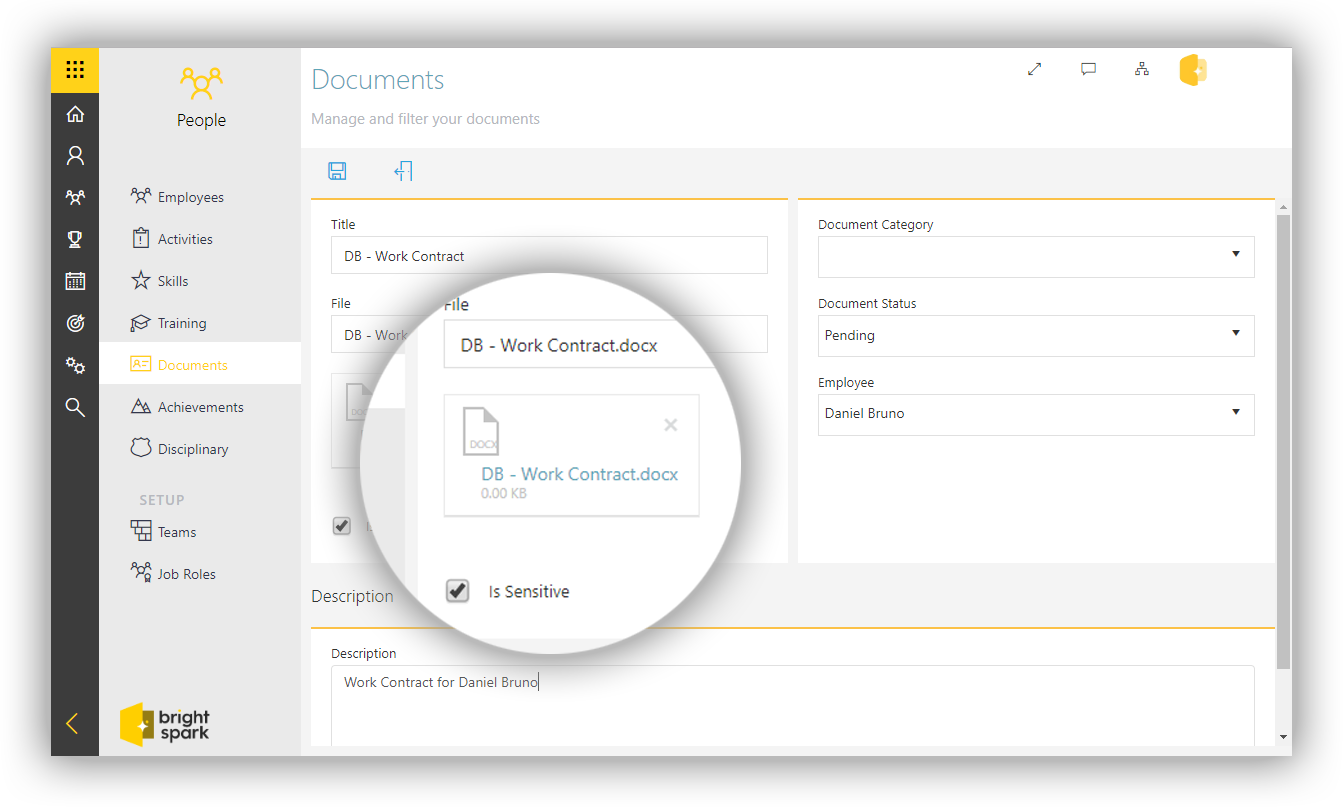This screenshot has height=807, width=1343.
Task: Save the document with the floppy disk icon
Action: (338, 171)
